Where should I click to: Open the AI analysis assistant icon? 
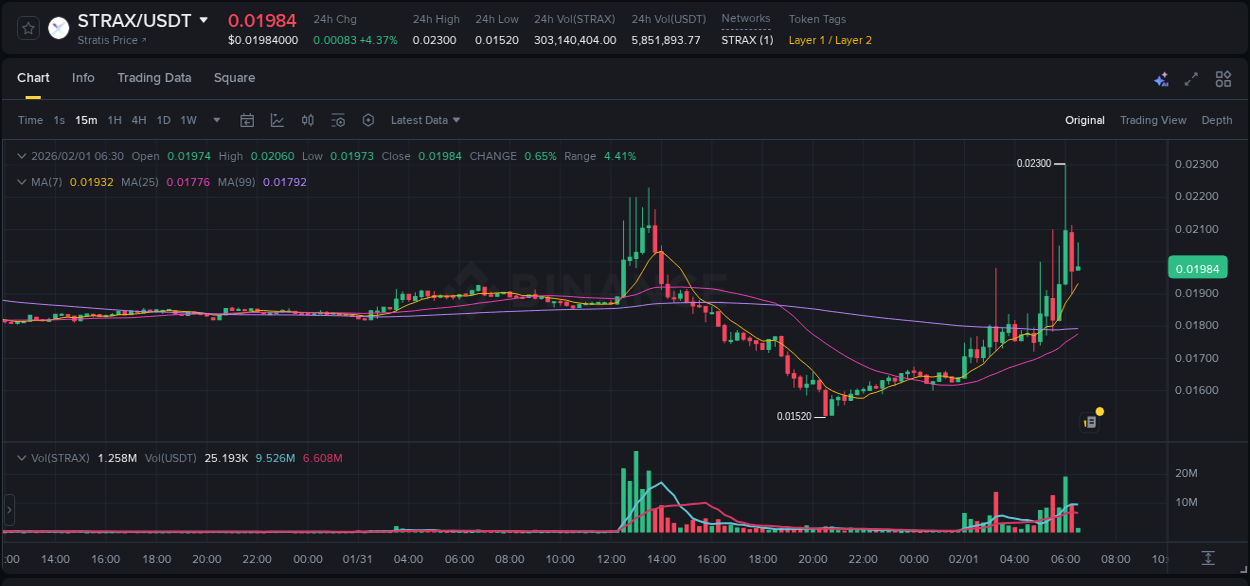pos(1161,78)
